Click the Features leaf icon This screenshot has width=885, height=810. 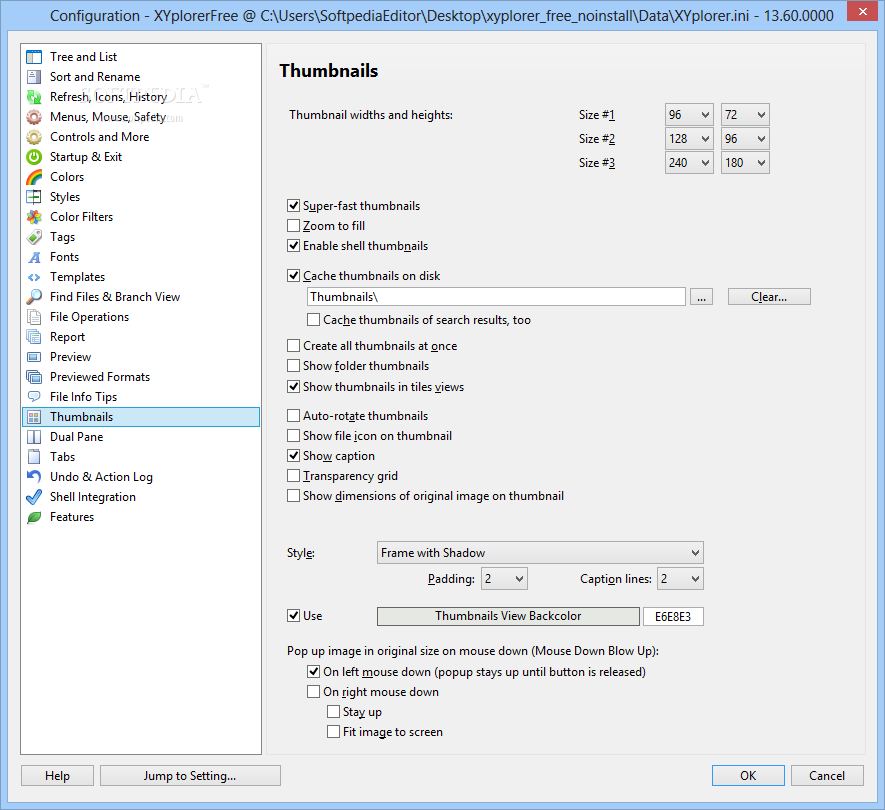34,517
